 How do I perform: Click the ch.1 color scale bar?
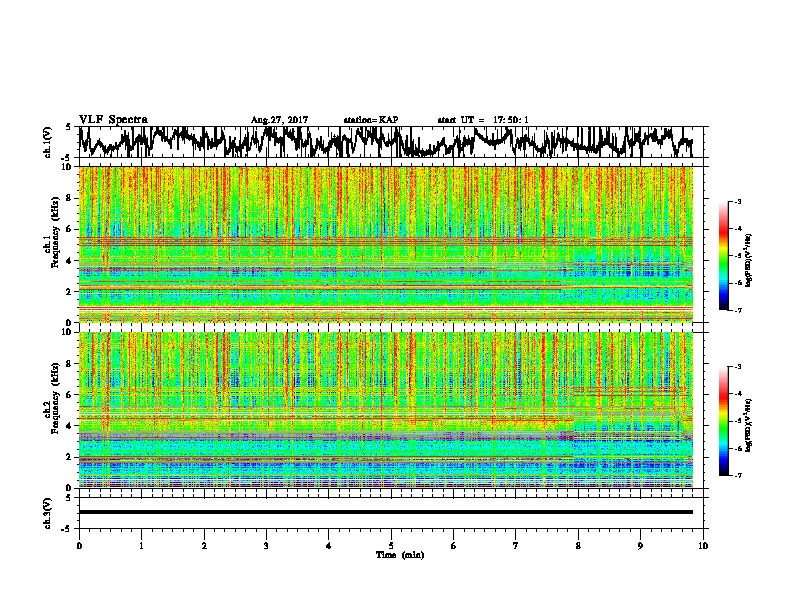coord(723,256)
